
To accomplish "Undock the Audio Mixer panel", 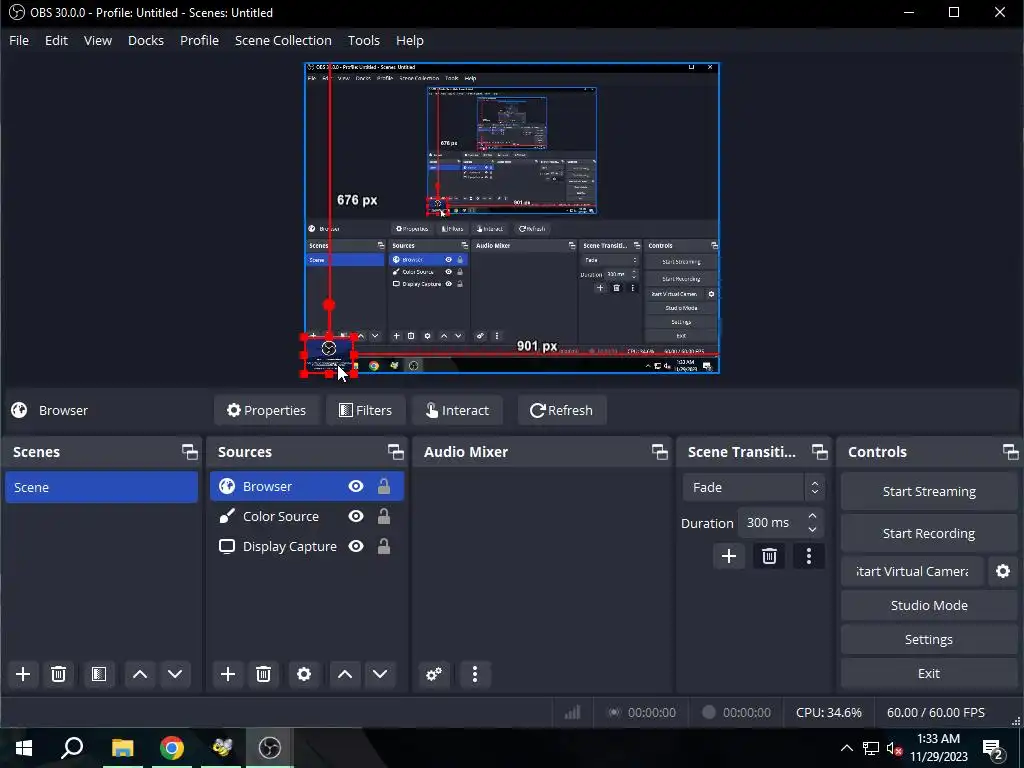I will click(660, 452).
